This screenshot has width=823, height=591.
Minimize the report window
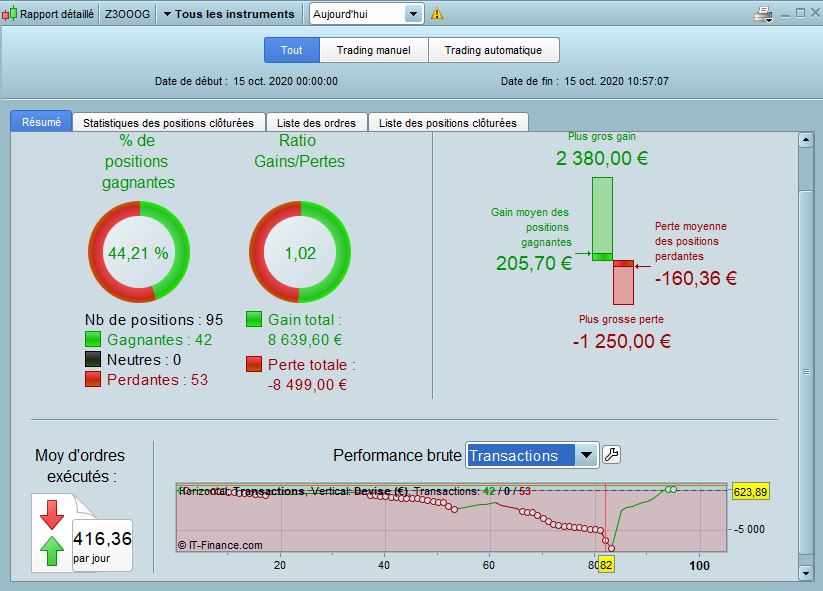tap(785, 14)
